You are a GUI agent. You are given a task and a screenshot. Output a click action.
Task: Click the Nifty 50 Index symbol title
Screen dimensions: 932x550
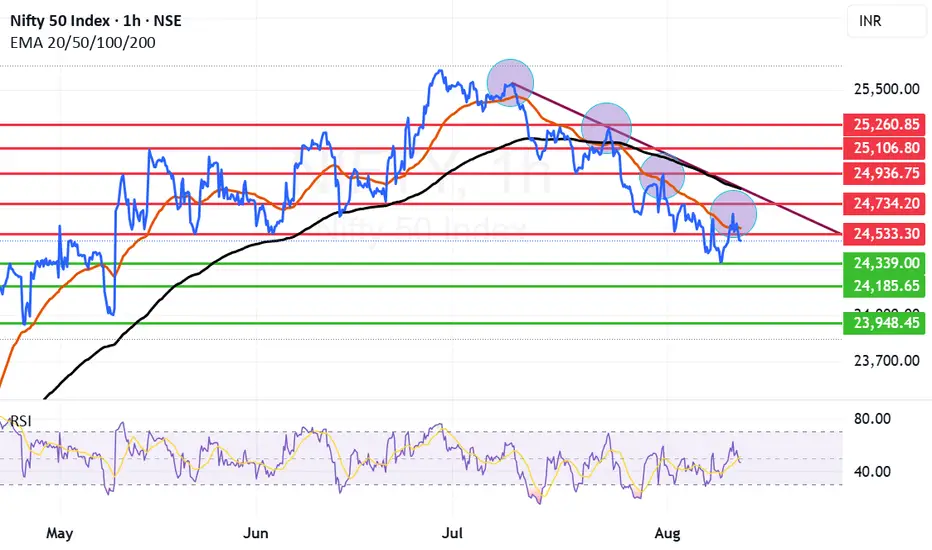tap(96, 21)
